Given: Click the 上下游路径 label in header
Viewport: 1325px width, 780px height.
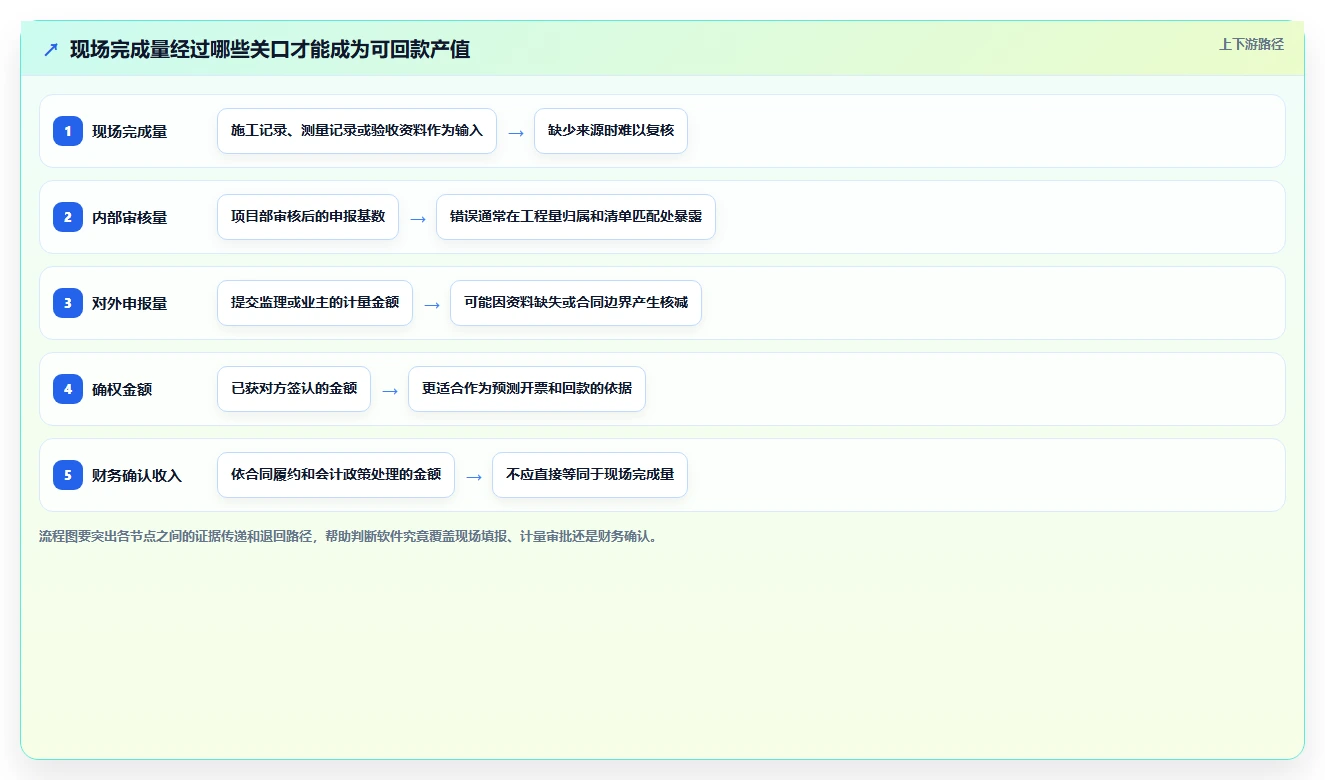Looking at the screenshot, I should coord(1251,44).
